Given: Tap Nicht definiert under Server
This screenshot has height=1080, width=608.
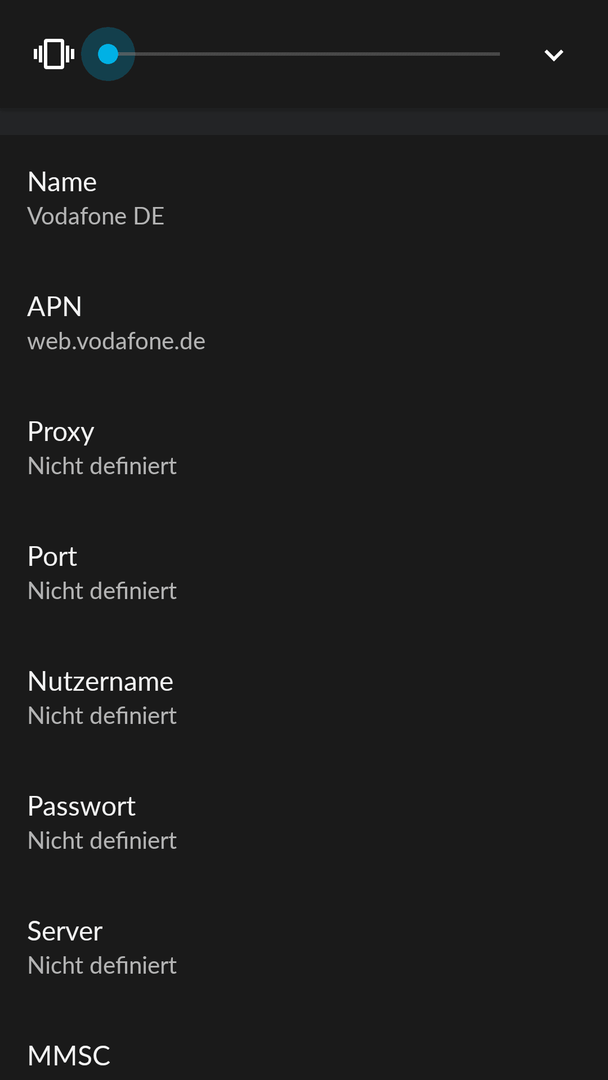Looking at the screenshot, I should [x=102, y=965].
